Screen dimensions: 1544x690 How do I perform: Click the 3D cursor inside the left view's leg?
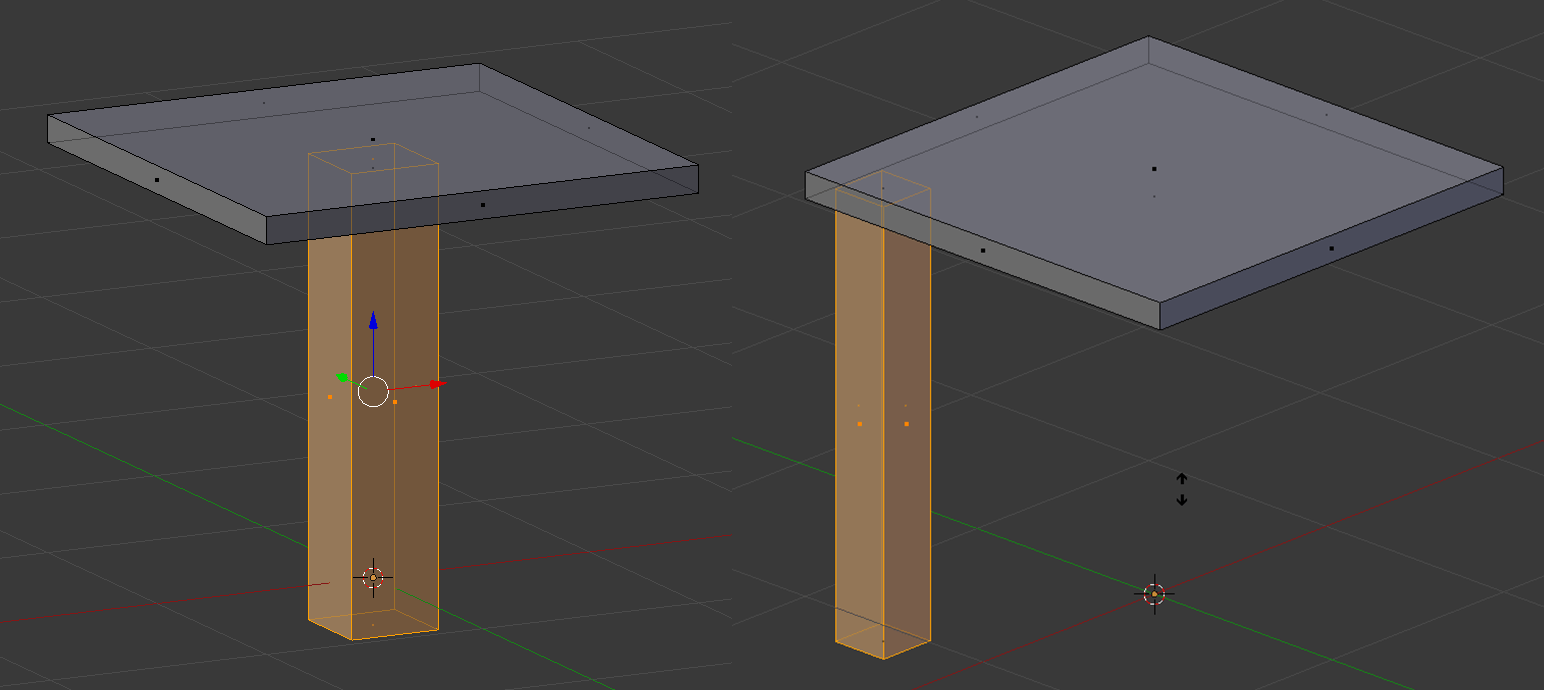373,577
